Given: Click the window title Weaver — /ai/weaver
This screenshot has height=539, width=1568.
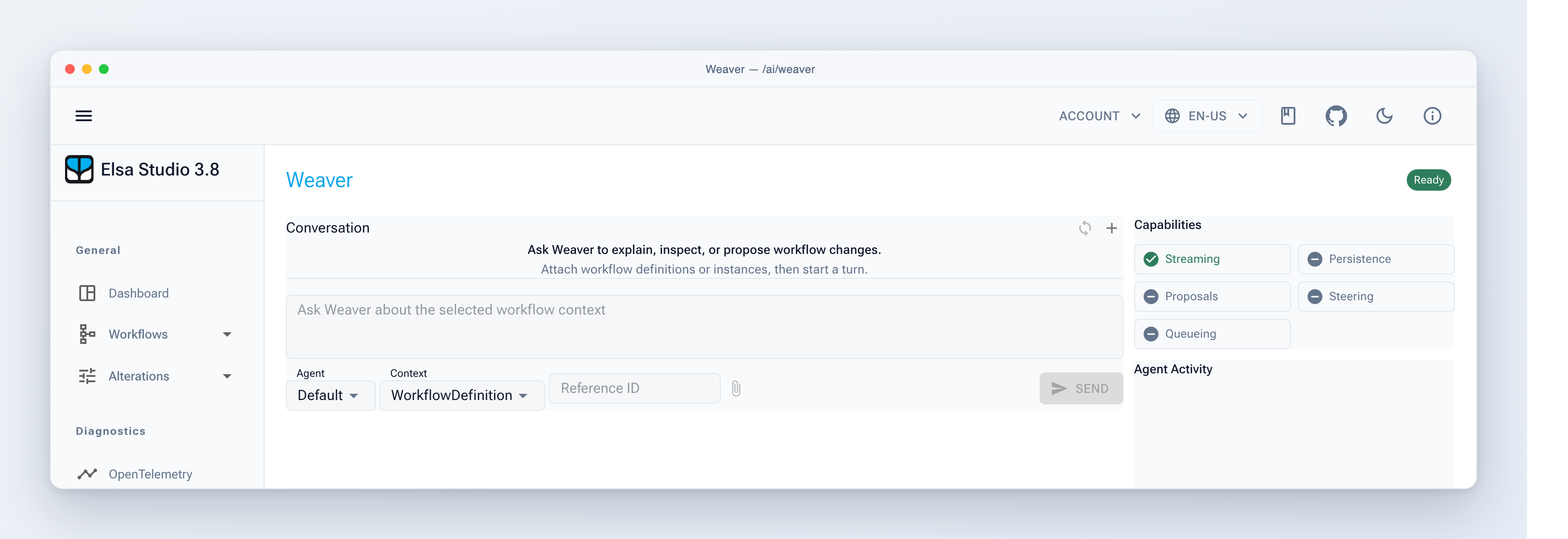Looking at the screenshot, I should [x=759, y=69].
